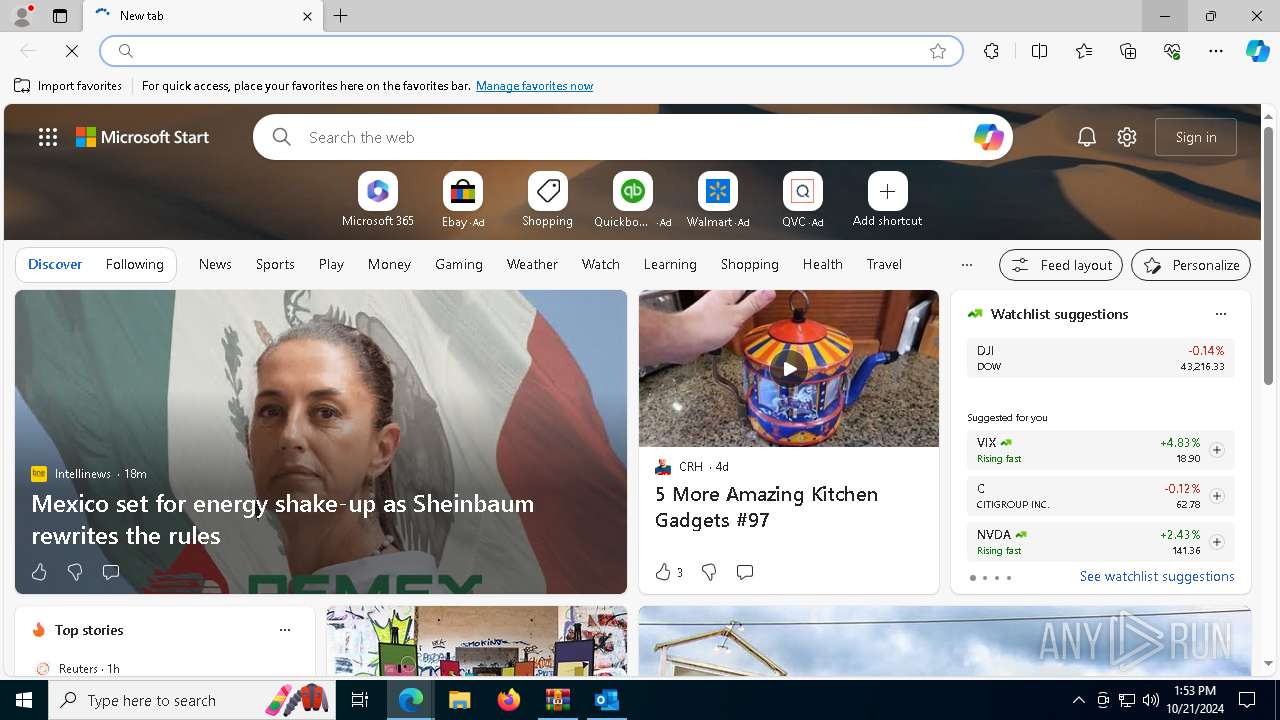1280x720 pixels.
Task: Open the Quickbooks shortcut tile
Action: coord(632,200)
